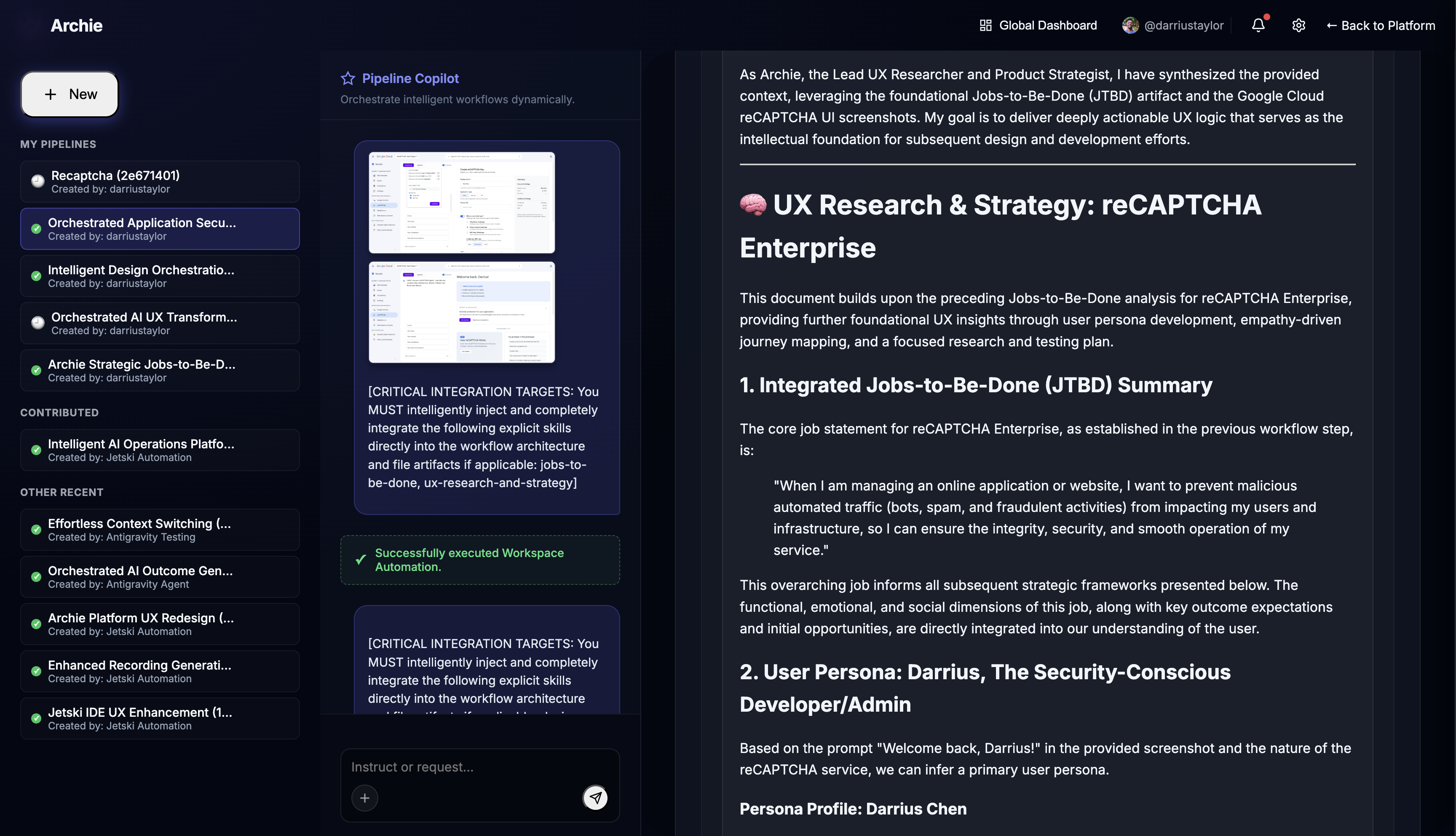Click the Global Dashboard grid icon

[x=985, y=25]
